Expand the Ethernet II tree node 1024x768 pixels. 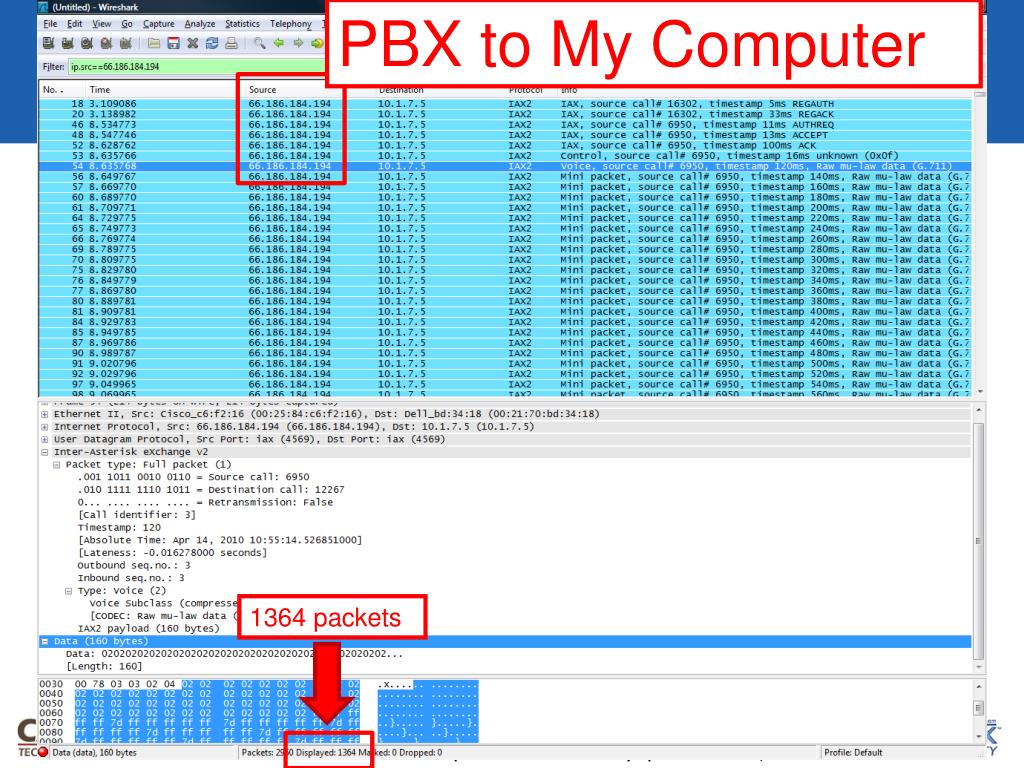(x=44, y=414)
